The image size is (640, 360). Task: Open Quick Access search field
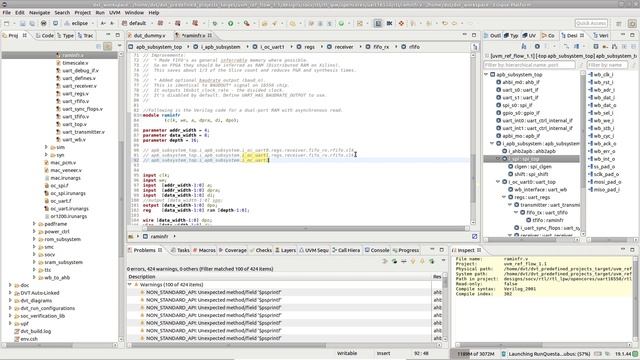[x=591, y=23]
